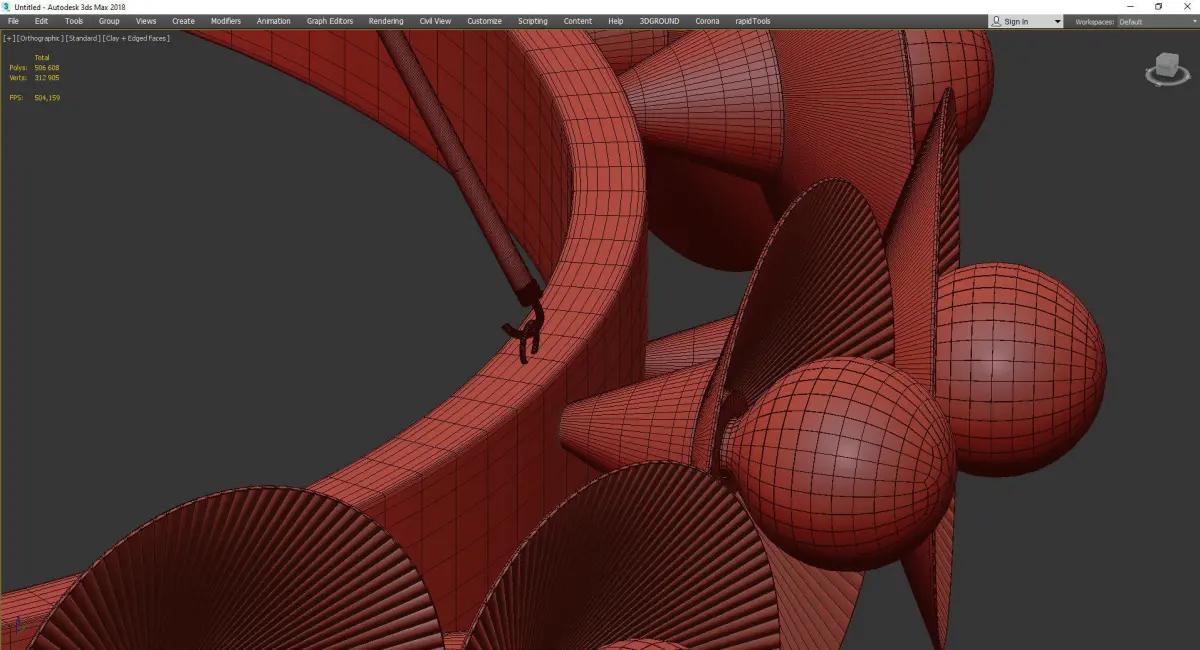Open the viewport [+] general menu
The height and width of the screenshot is (650, 1200).
tap(8, 38)
